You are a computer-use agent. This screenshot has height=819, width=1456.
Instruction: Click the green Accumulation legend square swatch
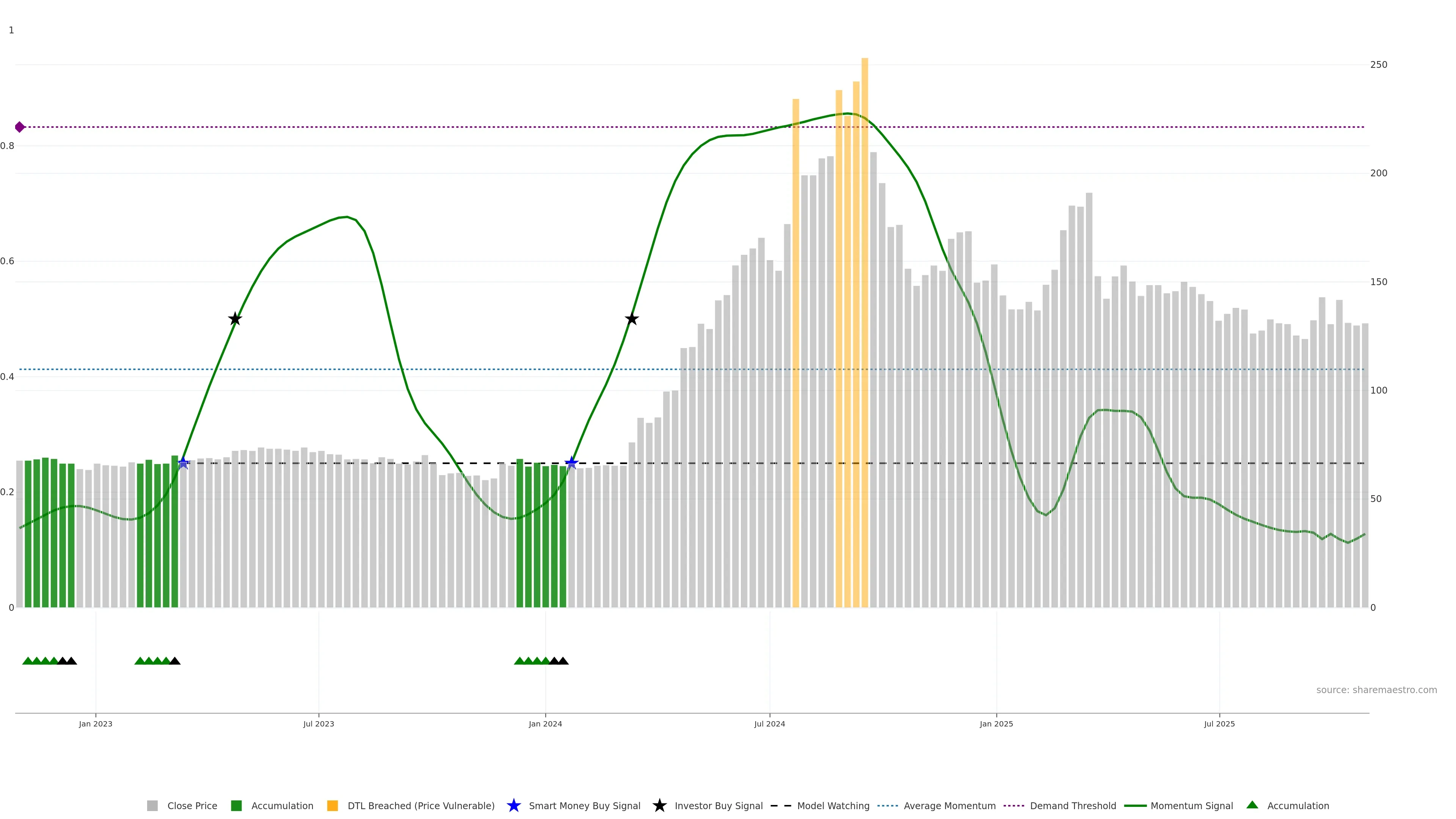[x=236, y=806]
